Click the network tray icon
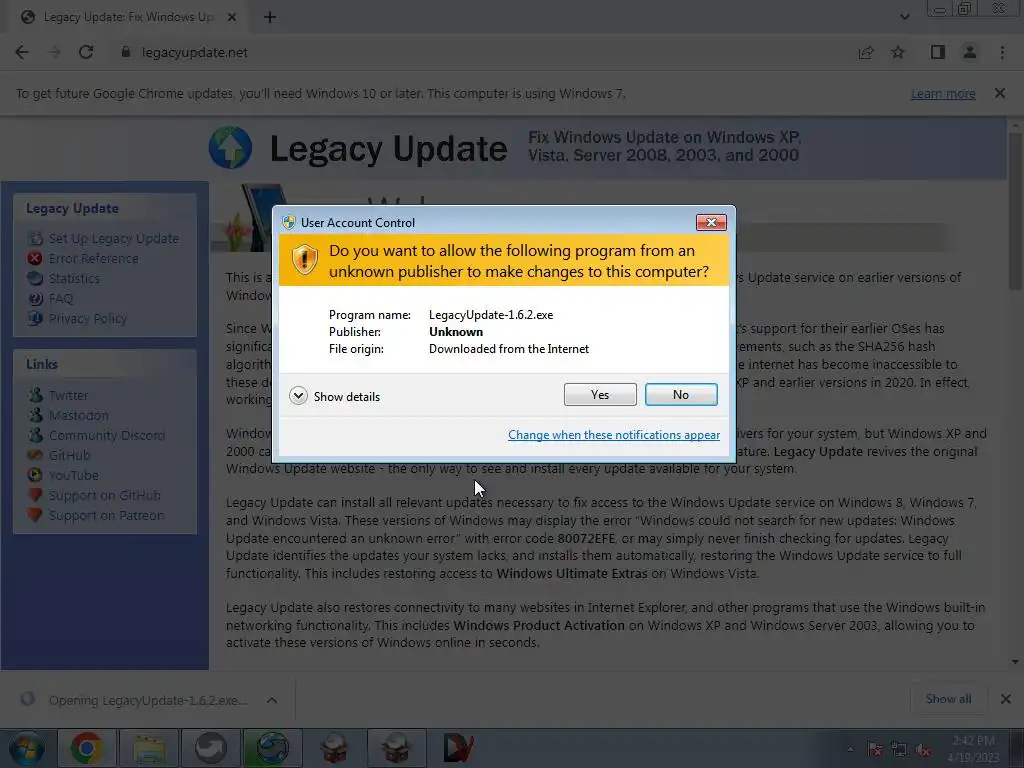 (899, 750)
